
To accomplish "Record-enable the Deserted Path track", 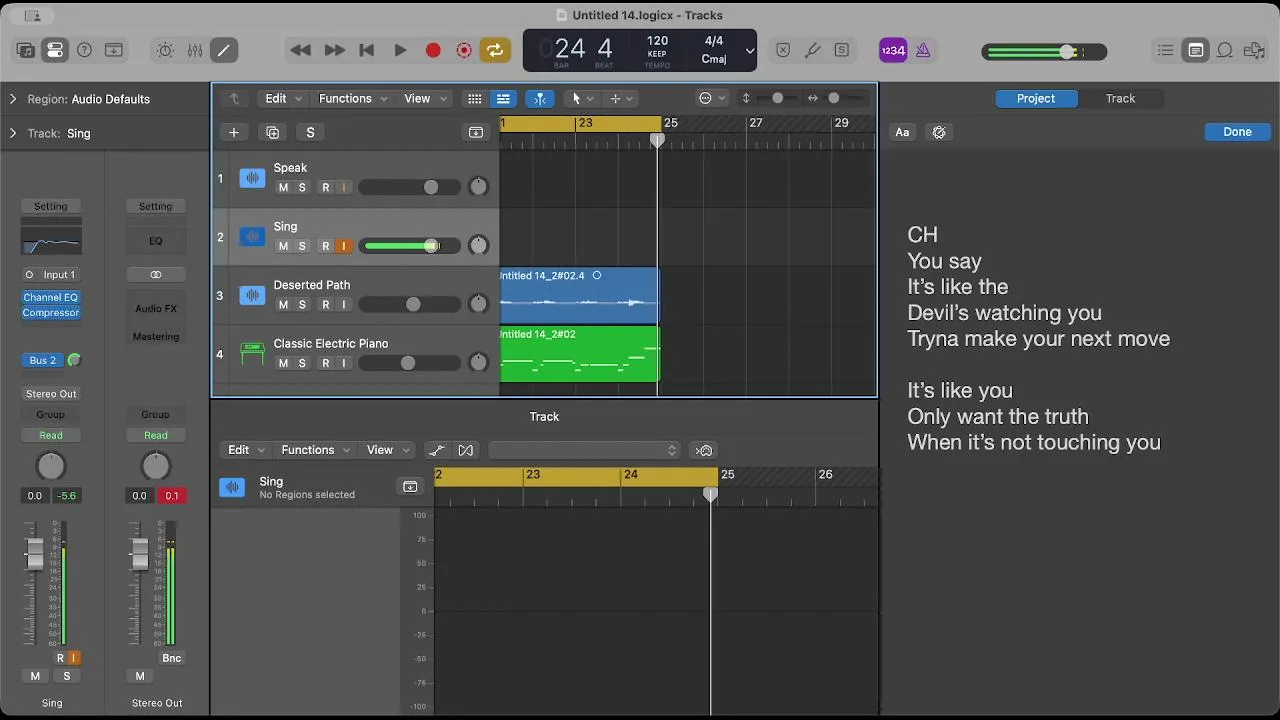I will coord(325,305).
